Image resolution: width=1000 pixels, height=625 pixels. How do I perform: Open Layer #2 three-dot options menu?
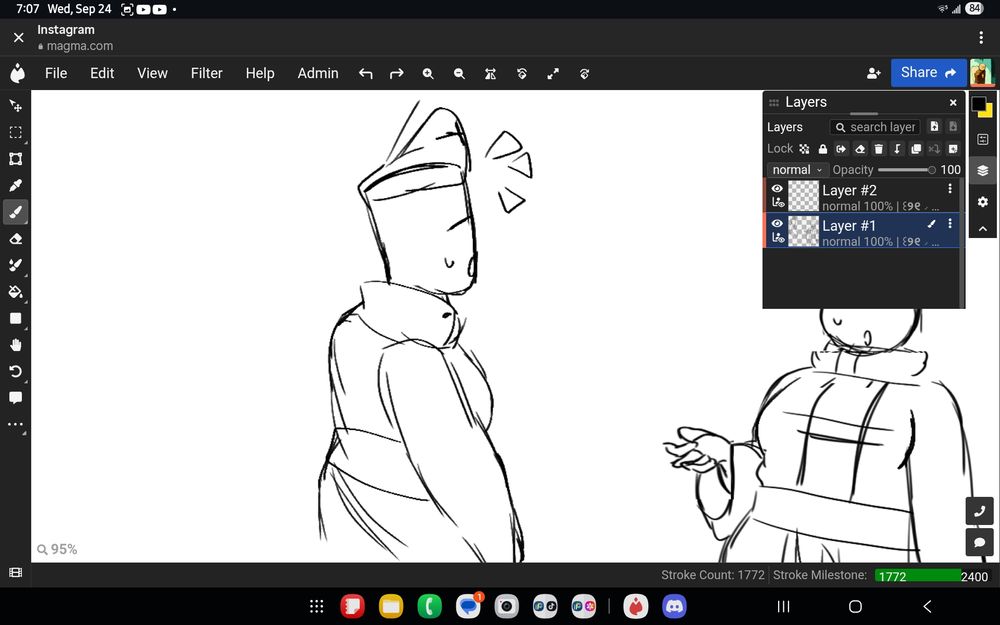[950, 189]
